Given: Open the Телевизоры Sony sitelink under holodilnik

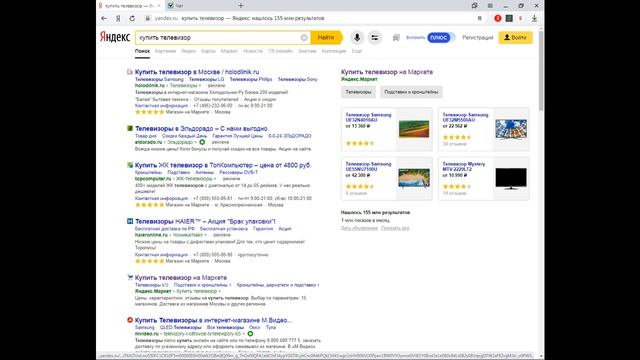Looking at the screenshot, I should click(x=297, y=79).
